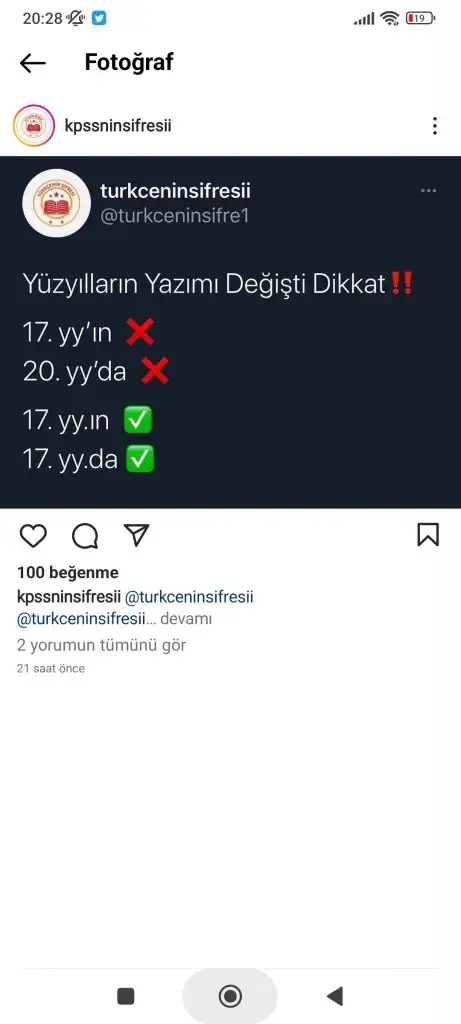
Task: Open comments with the speech bubble icon
Action: [85, 536]
